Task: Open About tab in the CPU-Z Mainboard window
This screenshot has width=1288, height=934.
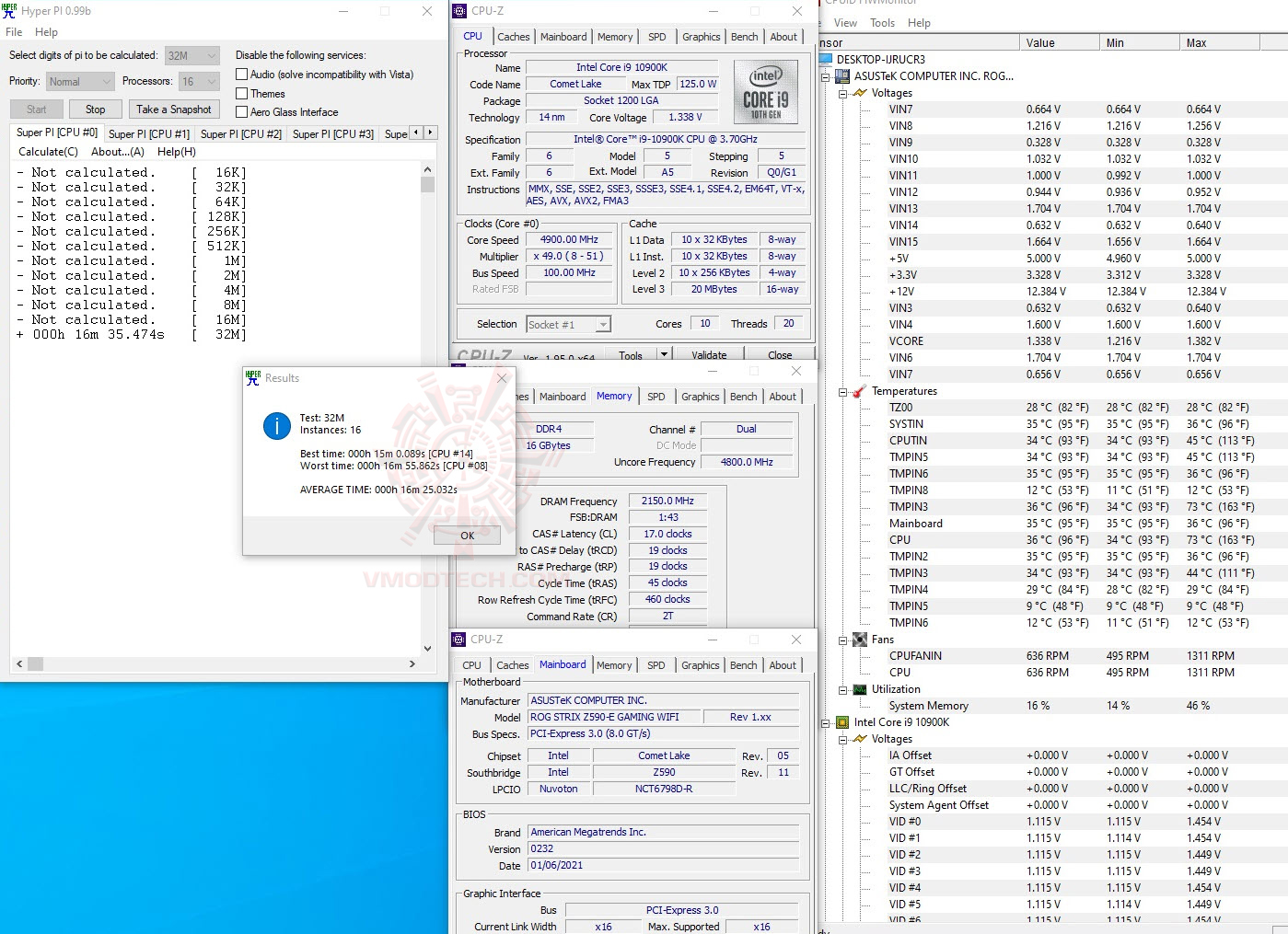Action: [783, 665]
